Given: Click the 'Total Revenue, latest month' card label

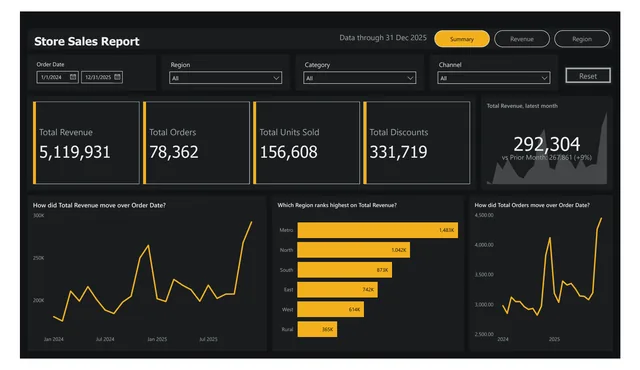Looking at the screenshot, I should tap(522, 106).
